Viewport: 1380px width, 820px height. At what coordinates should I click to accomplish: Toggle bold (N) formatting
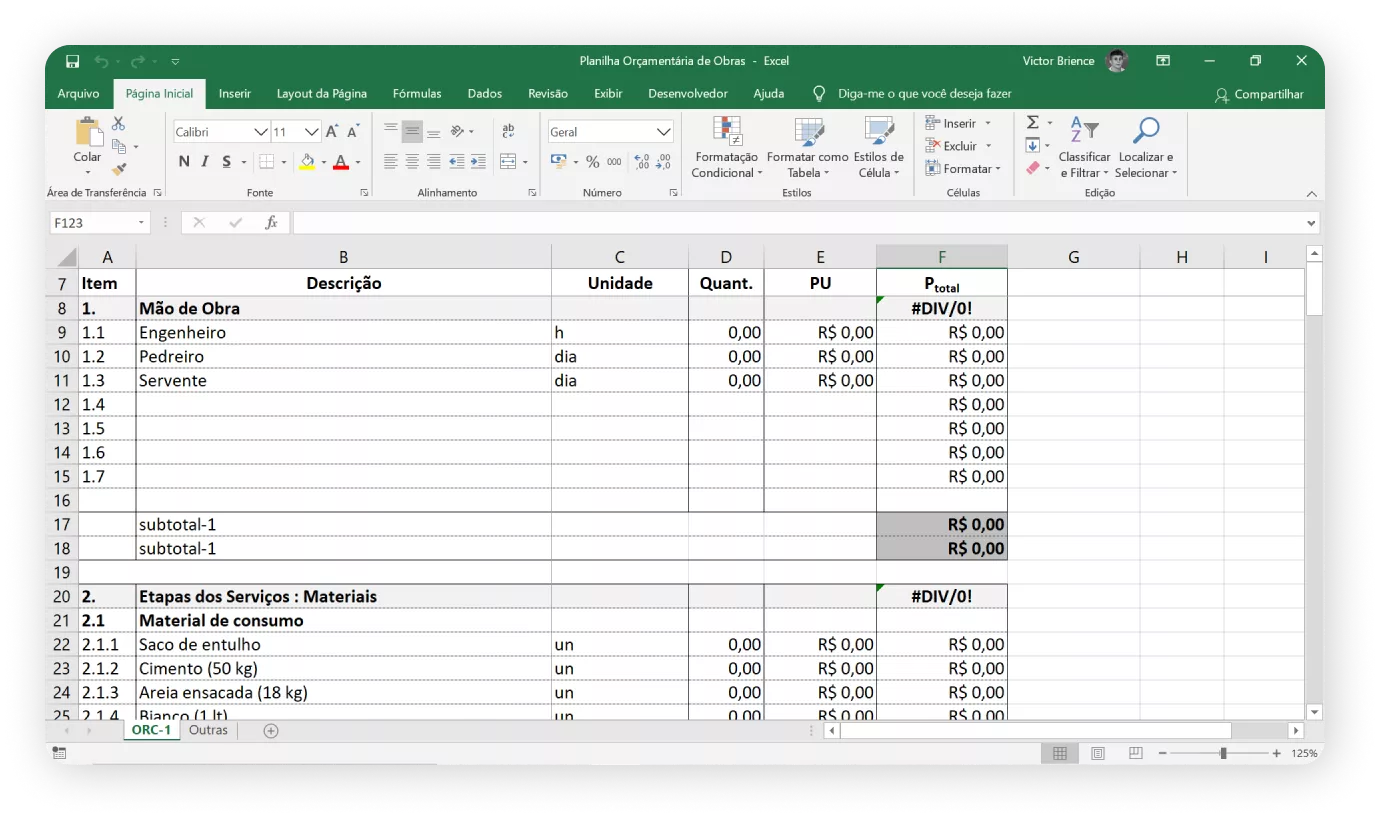[x=184, y=162]
